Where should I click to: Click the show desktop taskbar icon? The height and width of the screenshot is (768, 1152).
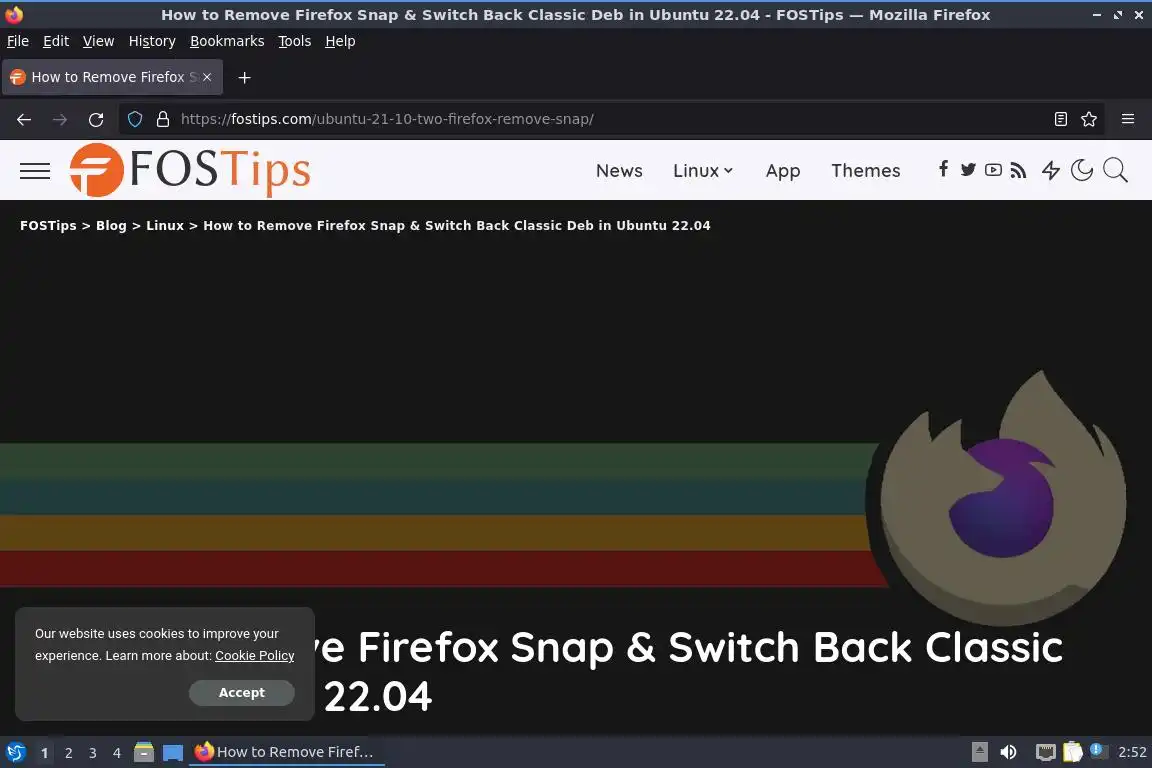pyautogui.click(x=173, y=752)
